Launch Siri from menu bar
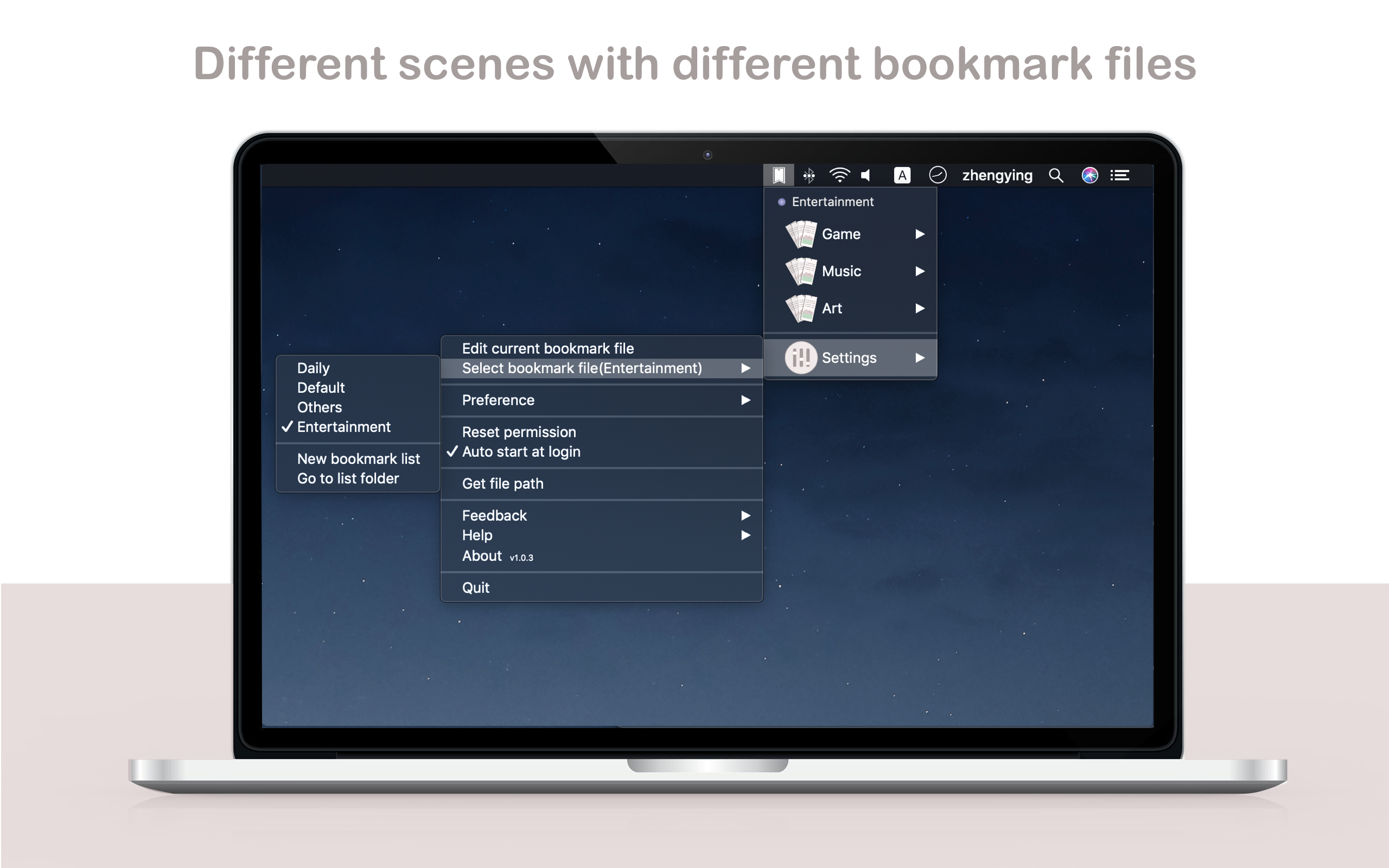The width and height of the screenshot is (1389, 868). pyautogui.click(x=1089, y=175)
